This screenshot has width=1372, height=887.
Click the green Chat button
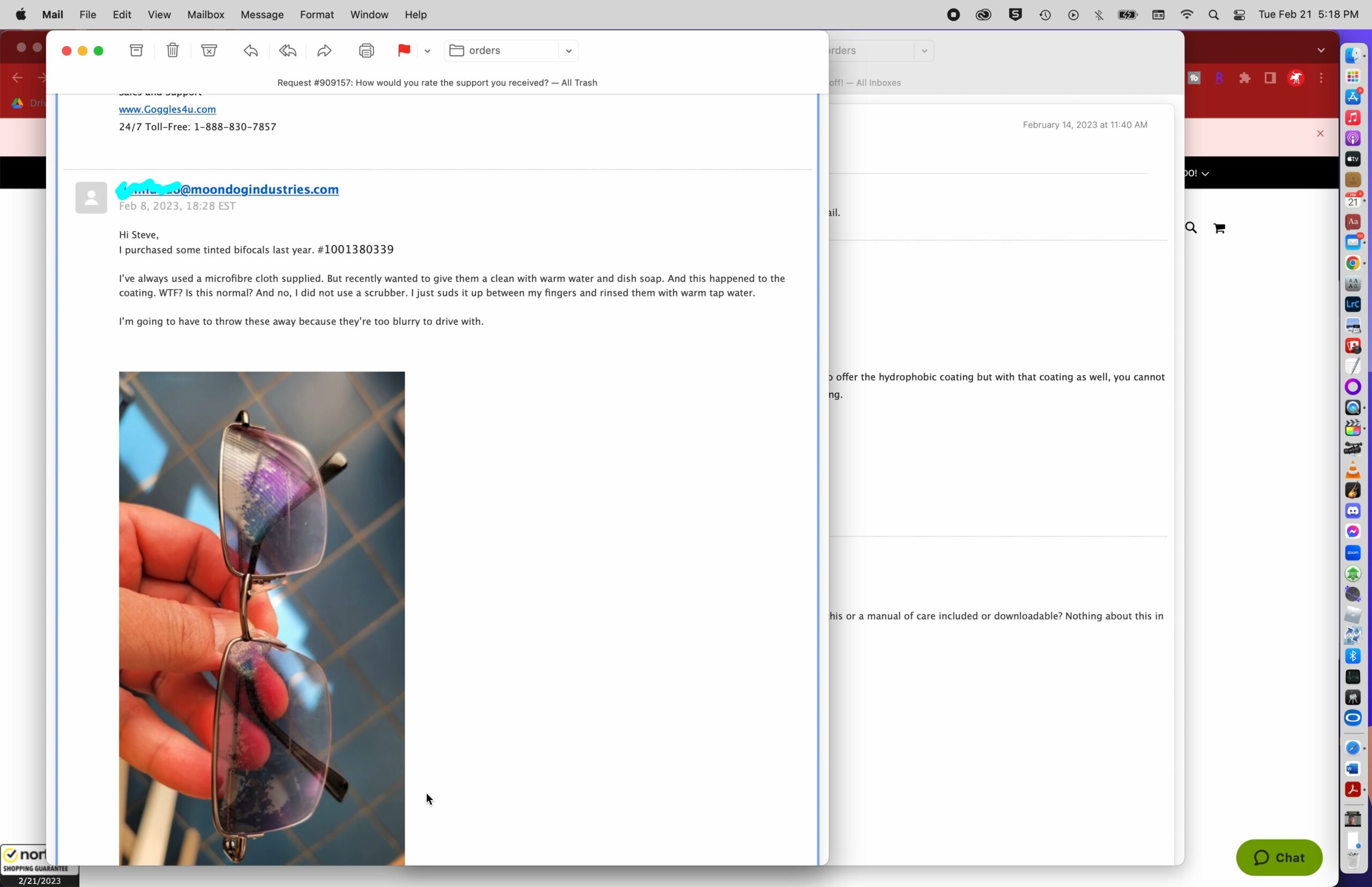1279,857
